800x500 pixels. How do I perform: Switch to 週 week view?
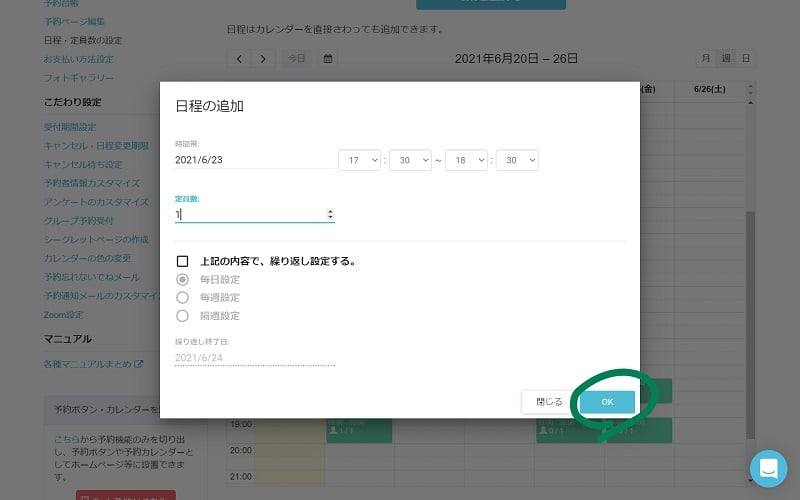coord(726,58)
